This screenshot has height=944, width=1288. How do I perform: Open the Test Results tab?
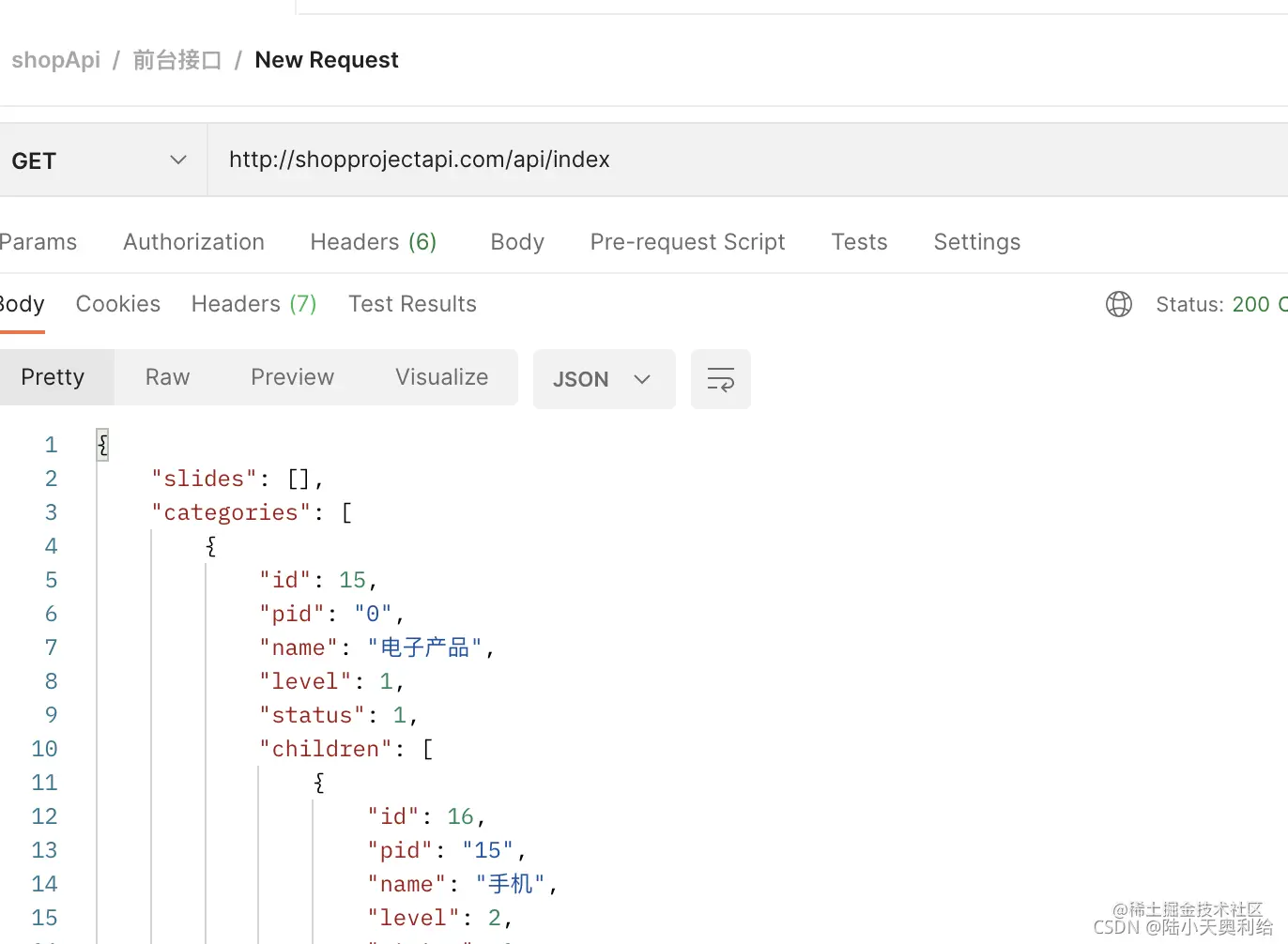click(x=413, y=304)
